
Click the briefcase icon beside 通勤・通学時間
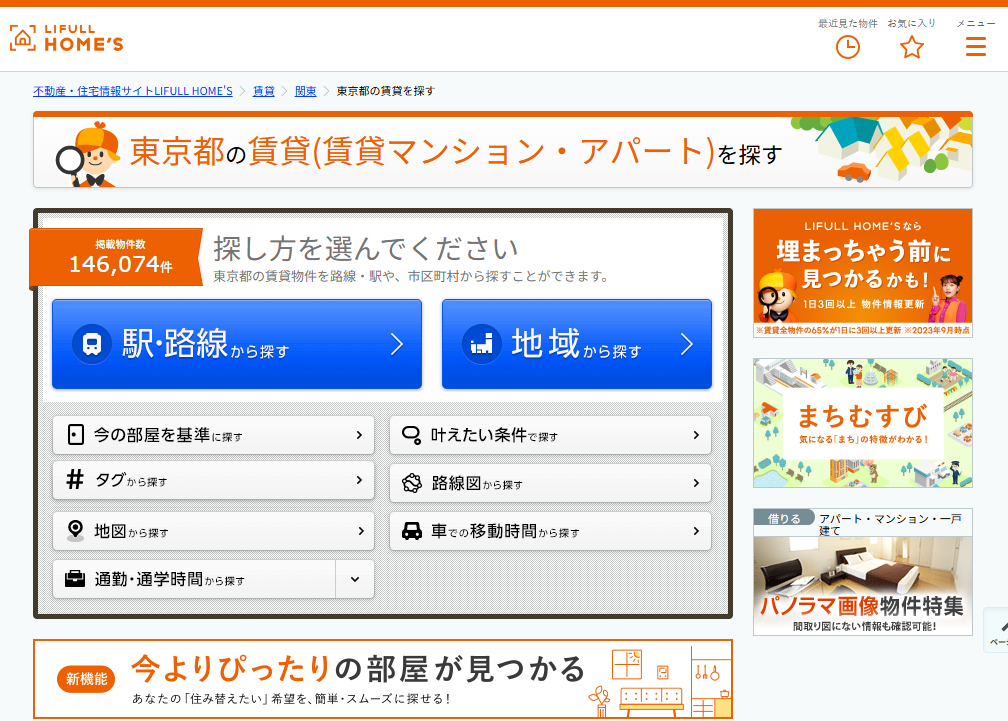click(75, 579)
